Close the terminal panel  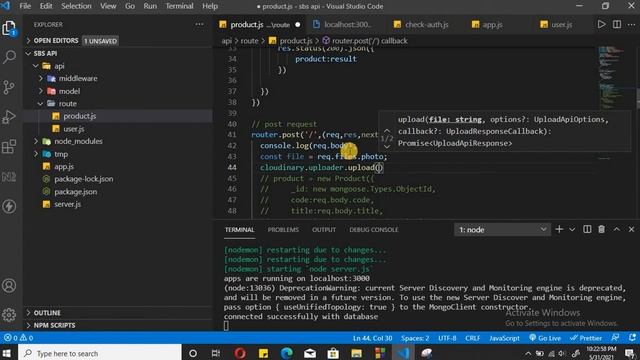click(x=631, y=229)
